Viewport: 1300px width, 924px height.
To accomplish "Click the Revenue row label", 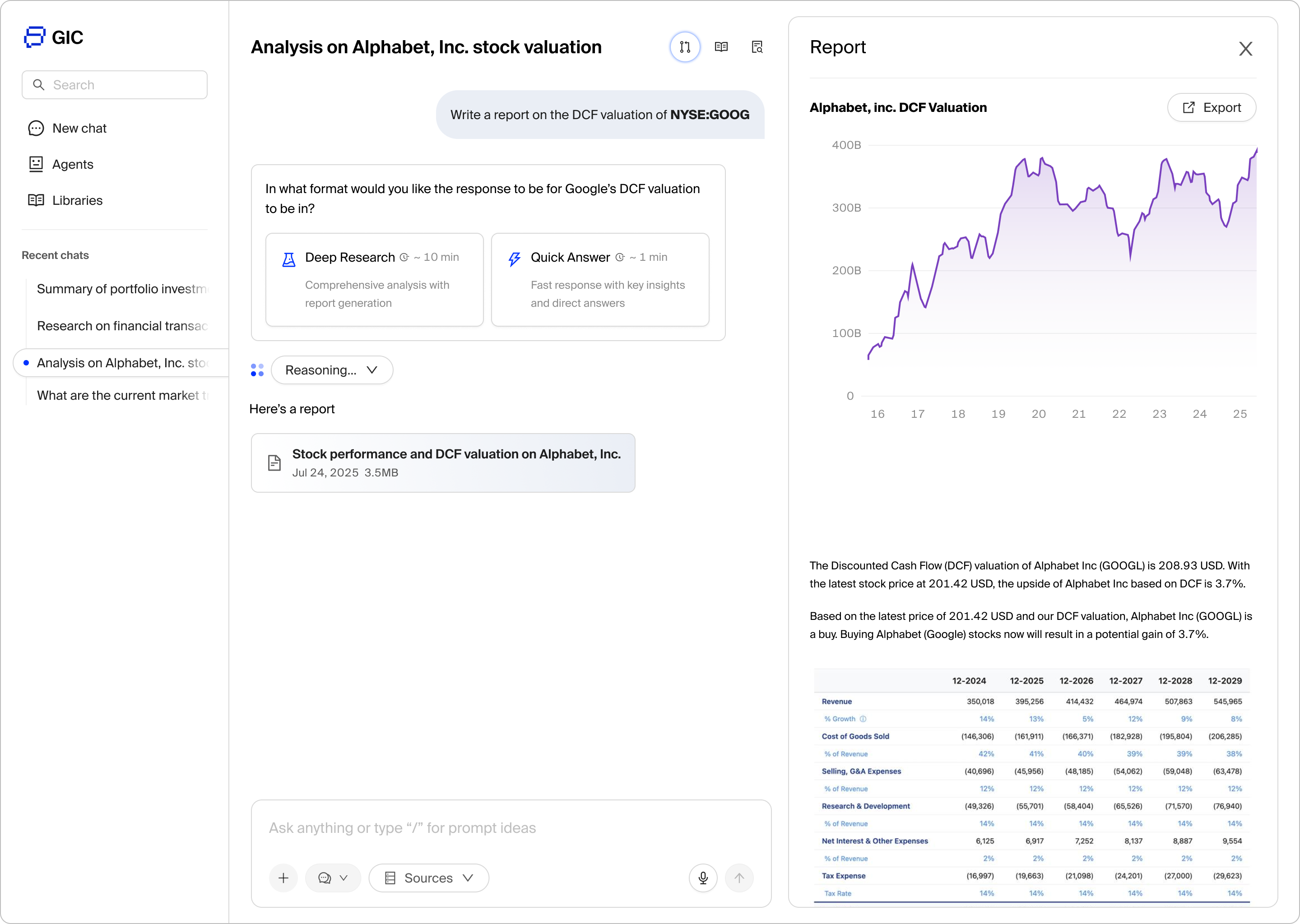I will [837, 702].
